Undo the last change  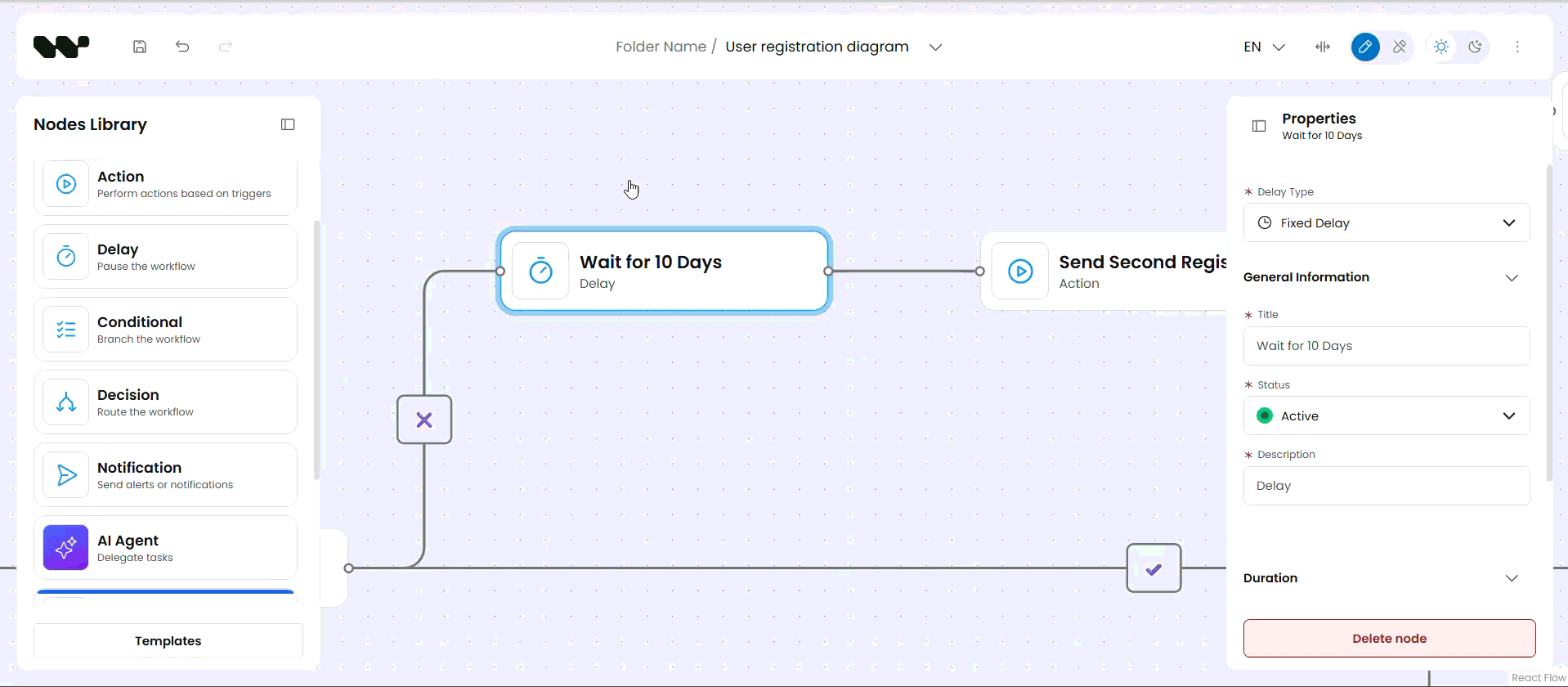tap(182, 47)
